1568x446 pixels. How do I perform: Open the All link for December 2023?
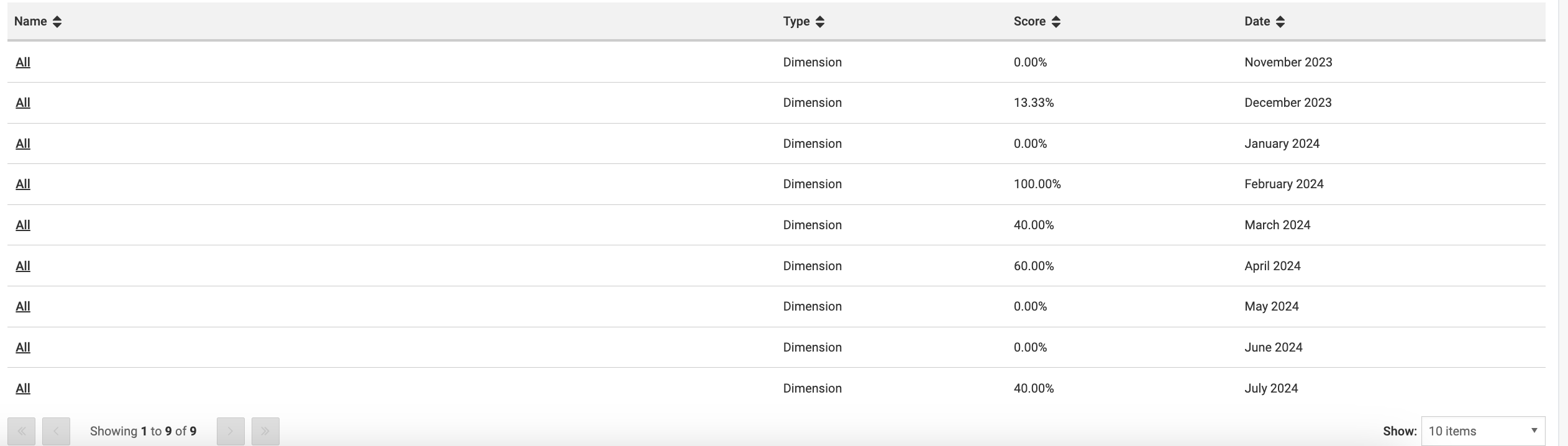(23, 102)
